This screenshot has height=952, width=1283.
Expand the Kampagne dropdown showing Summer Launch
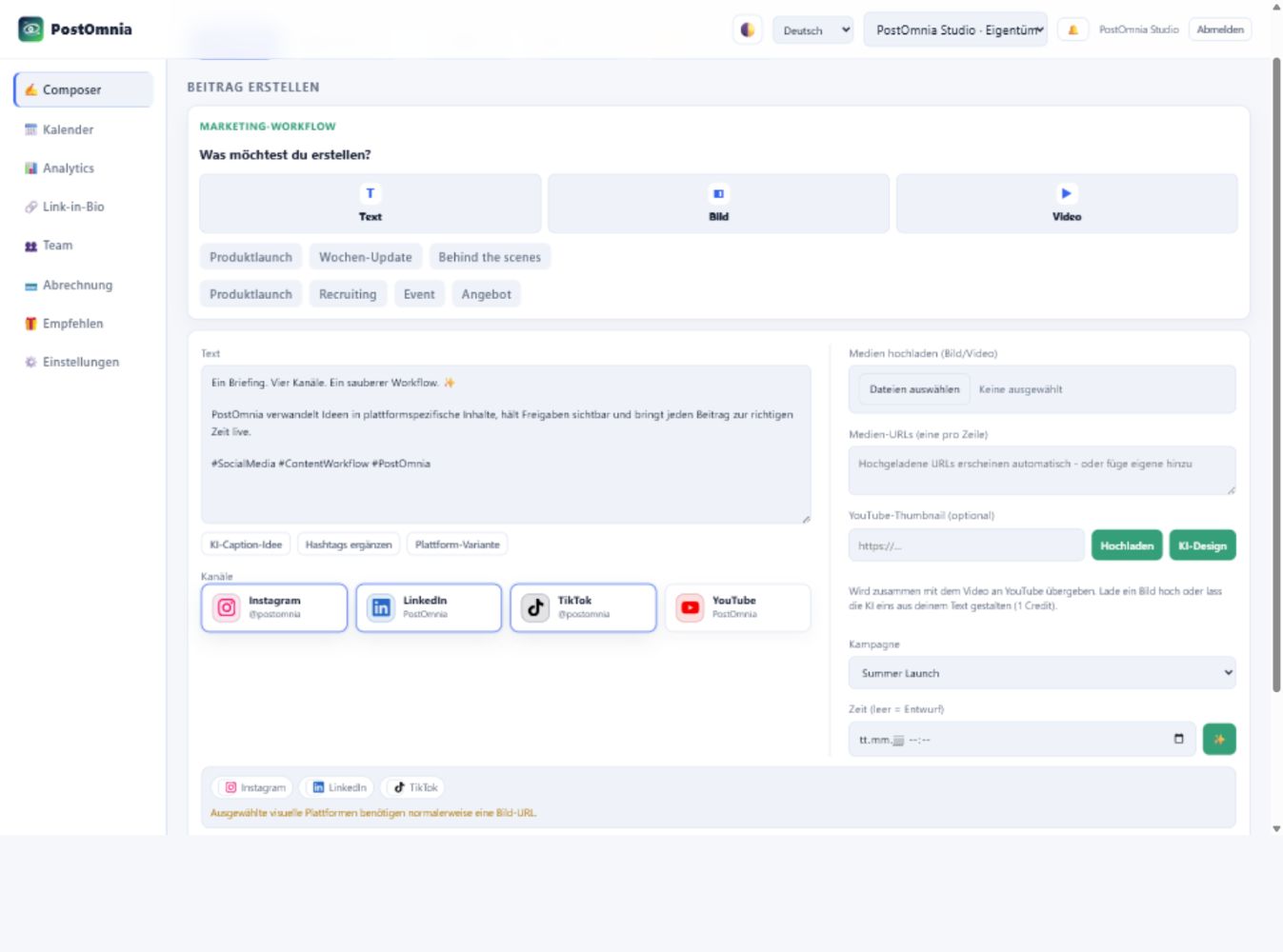tap(1042, 673)
